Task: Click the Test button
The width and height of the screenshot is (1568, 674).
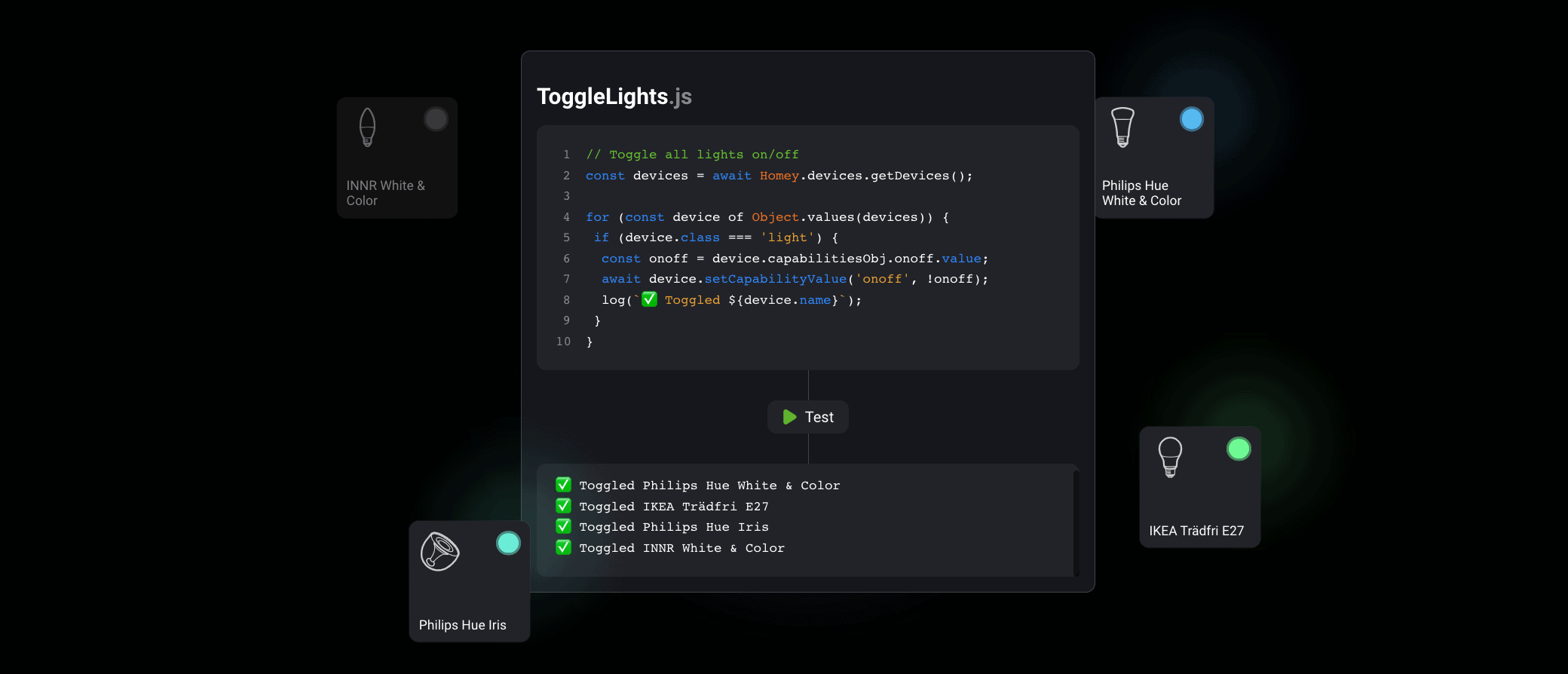Action: [x=808, y=417]
